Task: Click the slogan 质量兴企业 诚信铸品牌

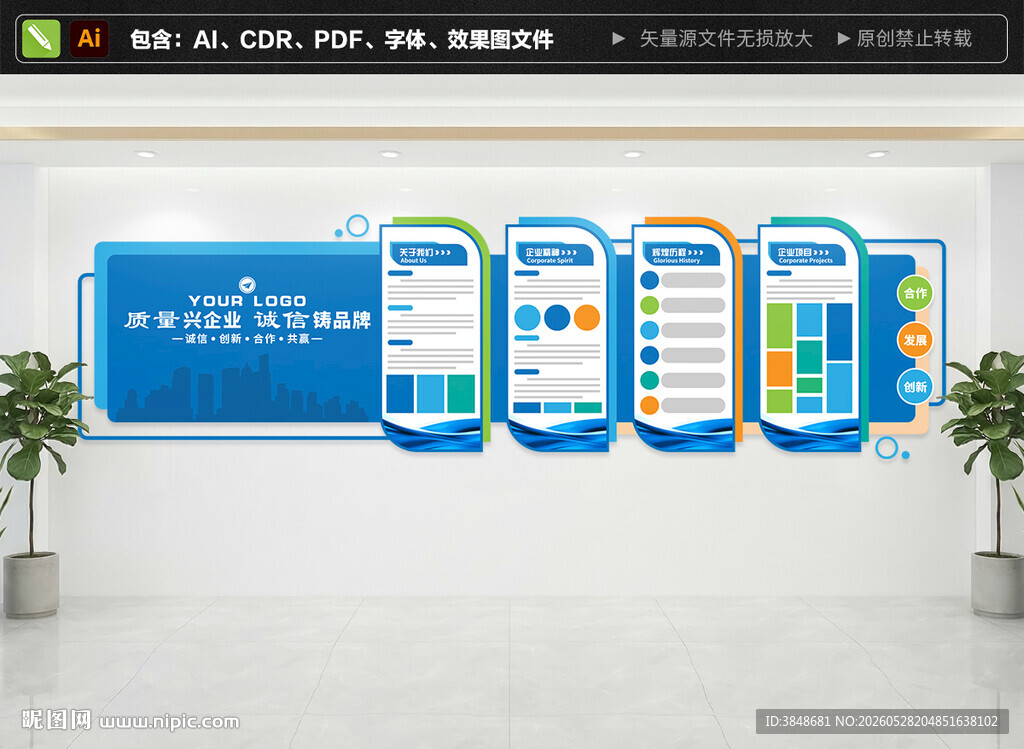Action: click(248, 320)
